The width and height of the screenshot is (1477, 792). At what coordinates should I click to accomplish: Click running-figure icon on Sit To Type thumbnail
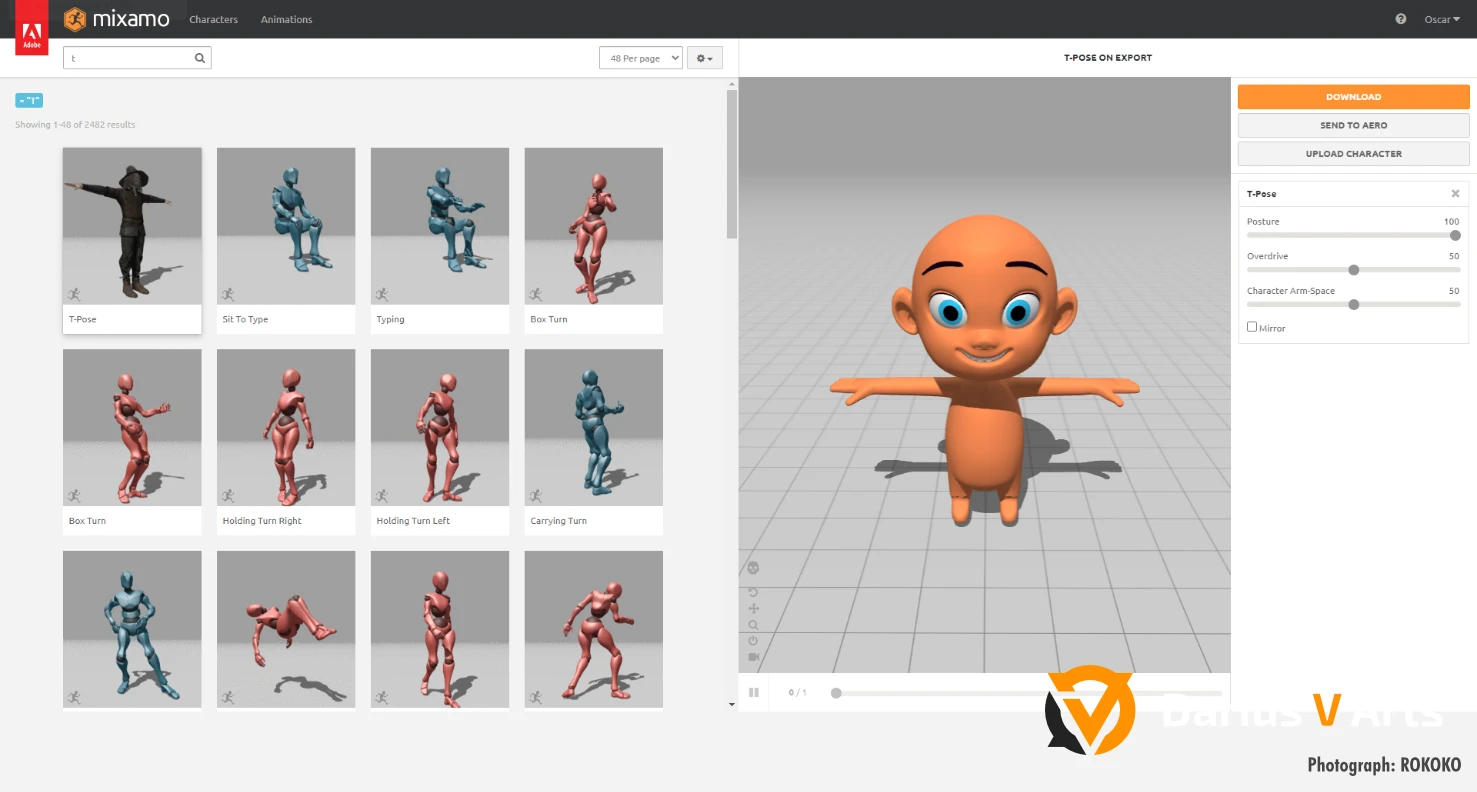(x=228, y=294)
